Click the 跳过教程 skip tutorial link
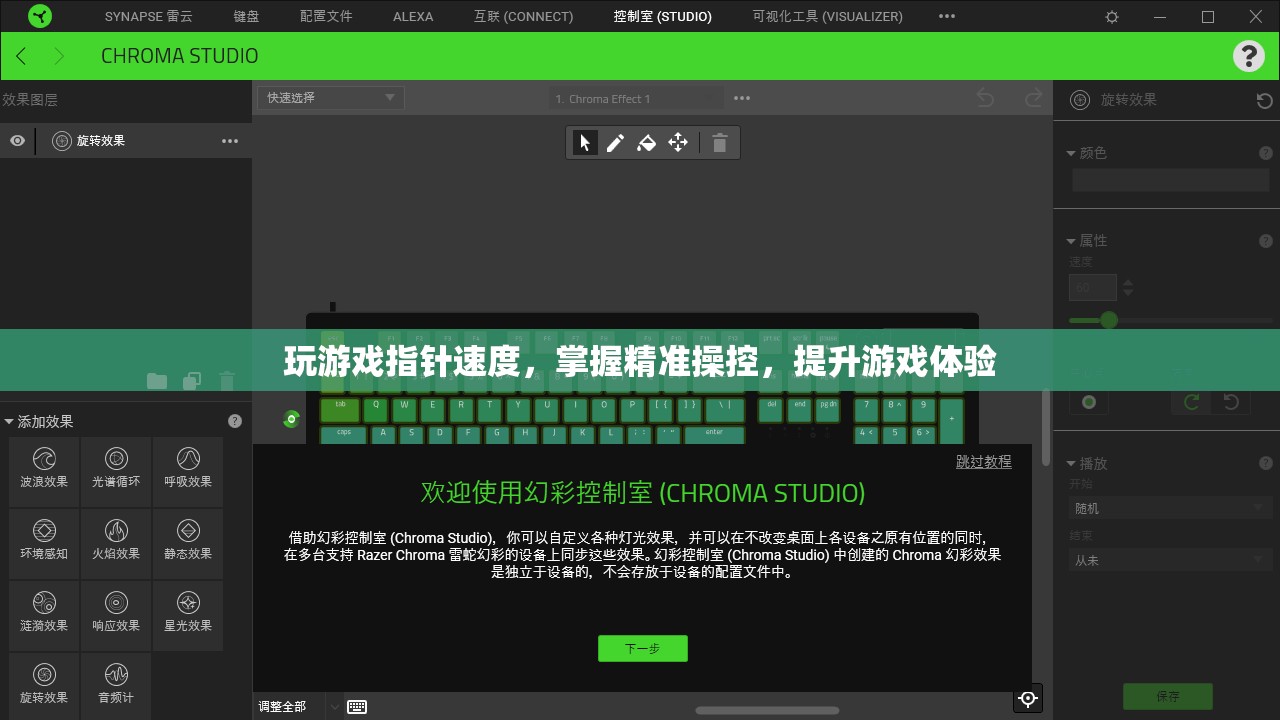Viewport: 1280px width, 720px height. tap(984, 461)
